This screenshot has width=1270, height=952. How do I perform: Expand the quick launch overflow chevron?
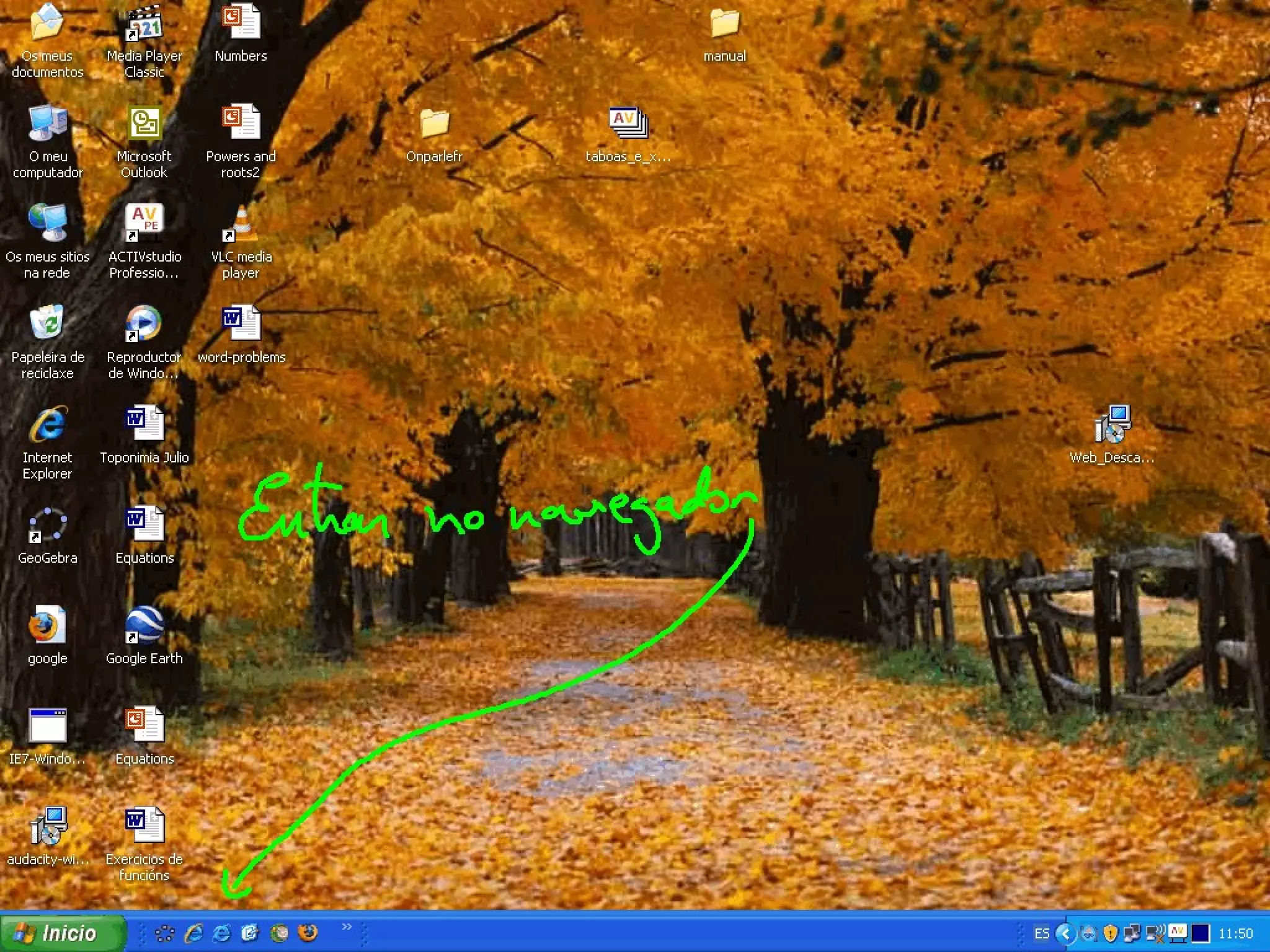coord(347,927)
